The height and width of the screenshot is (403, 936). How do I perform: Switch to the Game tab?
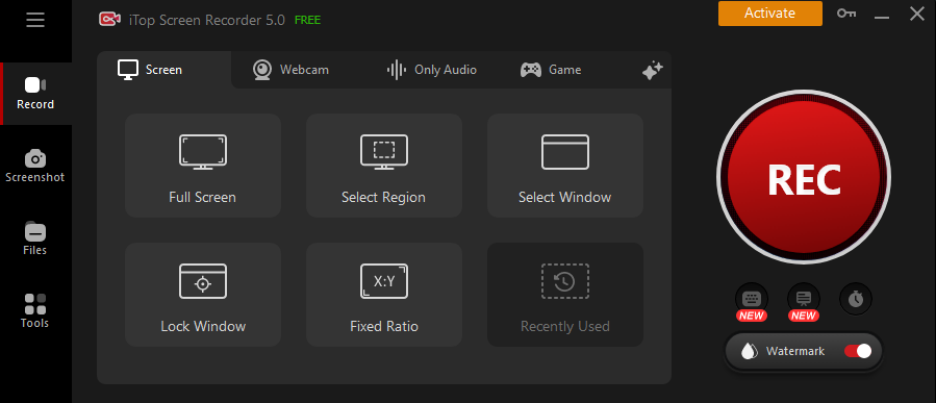point(550,70)
